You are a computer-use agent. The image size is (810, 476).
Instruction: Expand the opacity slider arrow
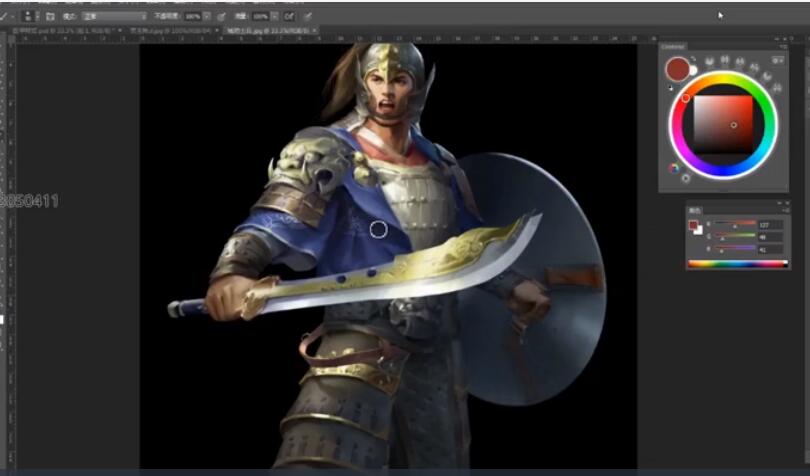(x=207, y=17)
